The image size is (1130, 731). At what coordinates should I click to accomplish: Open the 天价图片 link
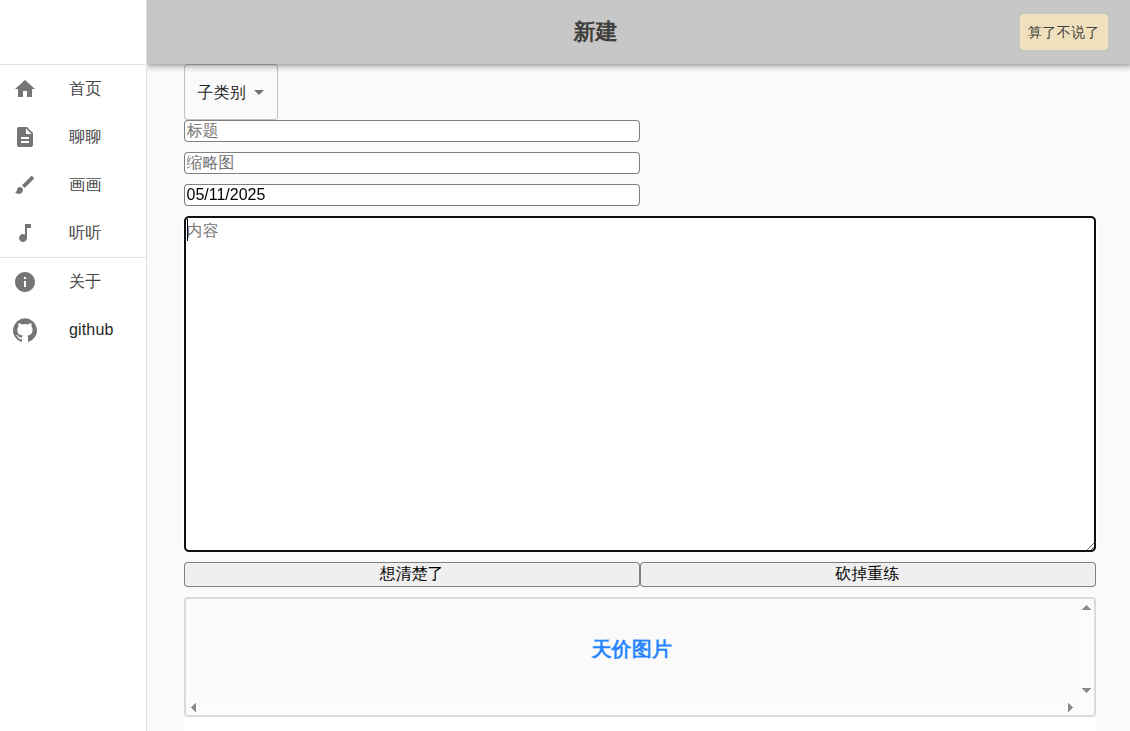tap(630, 650)
